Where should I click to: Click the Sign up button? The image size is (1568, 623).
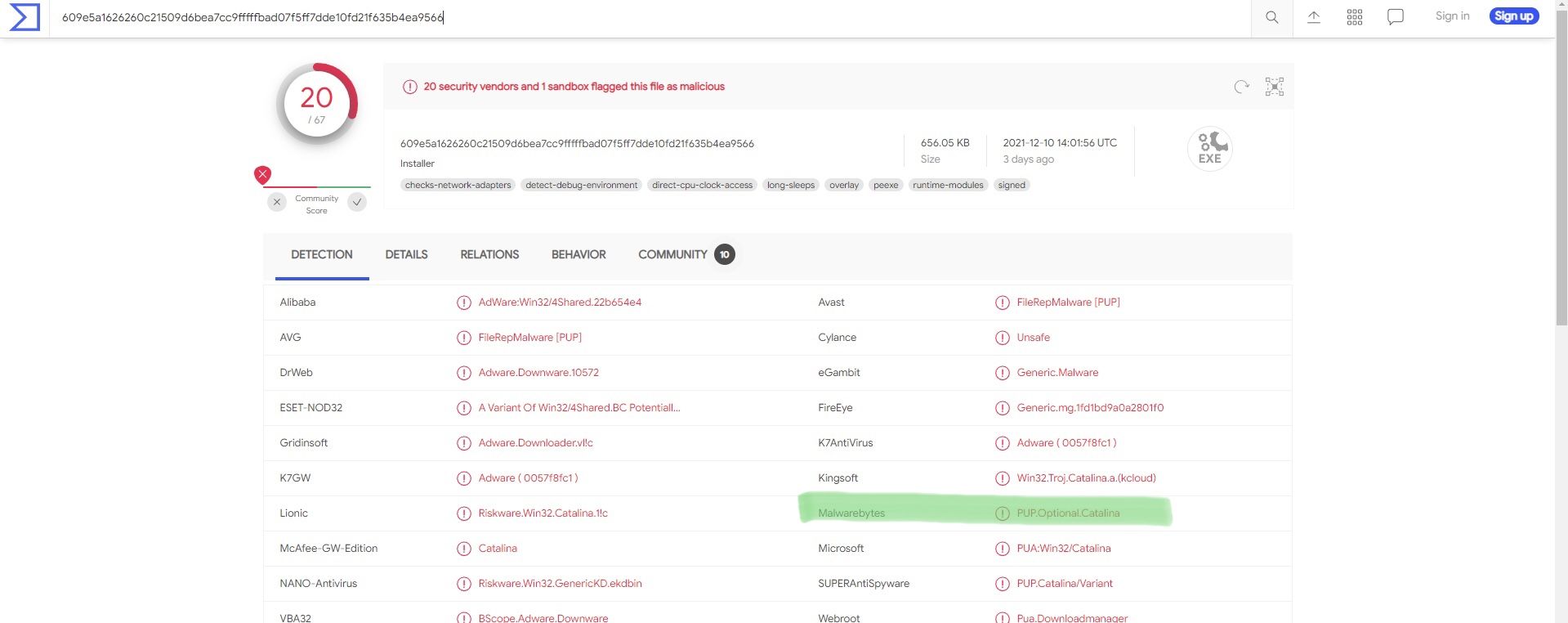click(1513, 16)
